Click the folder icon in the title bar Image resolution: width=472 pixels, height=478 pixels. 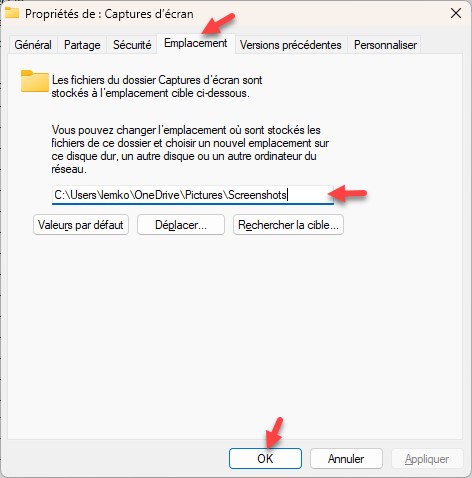pos(12,13)
